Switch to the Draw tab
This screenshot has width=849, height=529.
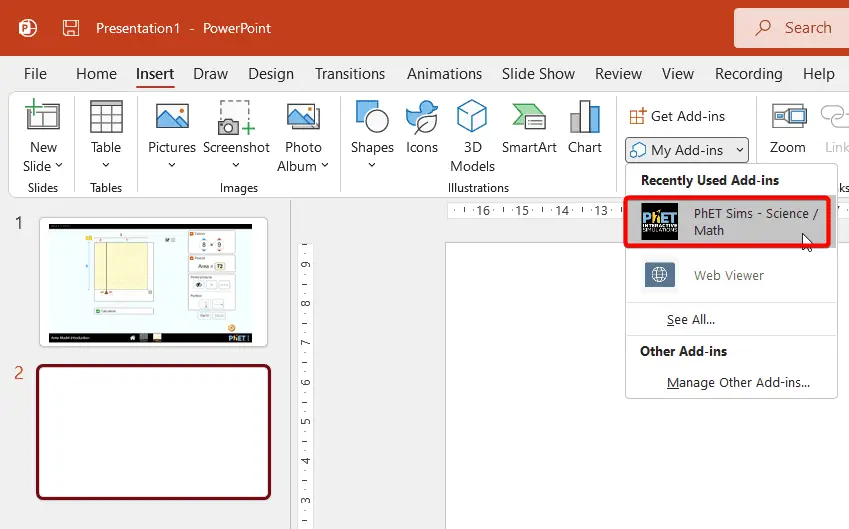click(210, 74)
